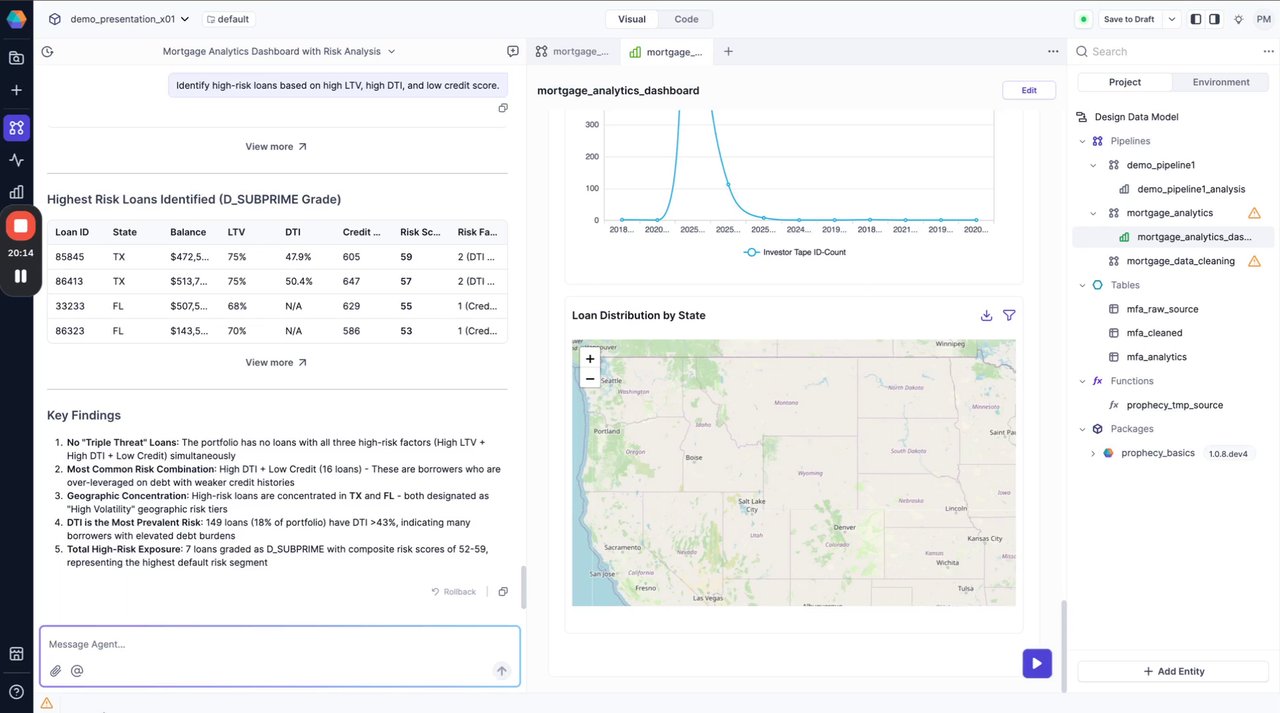Click the @ mention icon in the message box

[x=77, y=671]
